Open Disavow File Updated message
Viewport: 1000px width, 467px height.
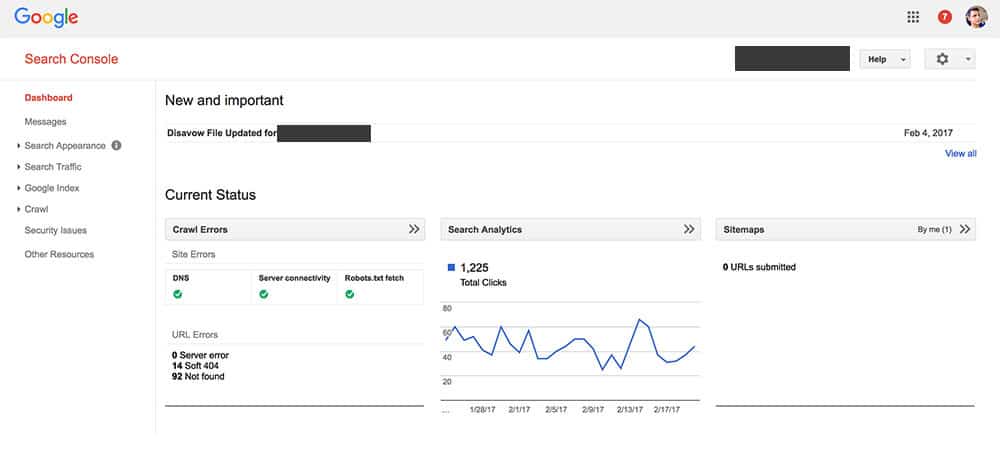(221, 133)
